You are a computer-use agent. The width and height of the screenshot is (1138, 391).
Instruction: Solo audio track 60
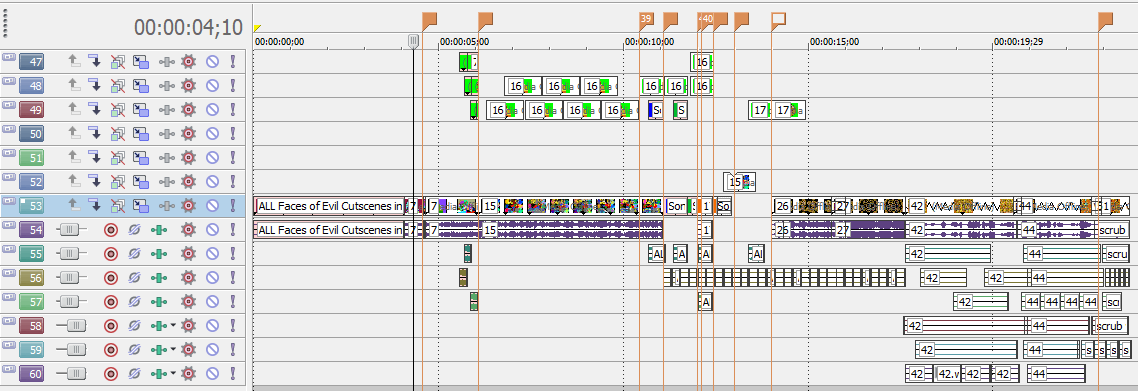[x=233, y=374]
